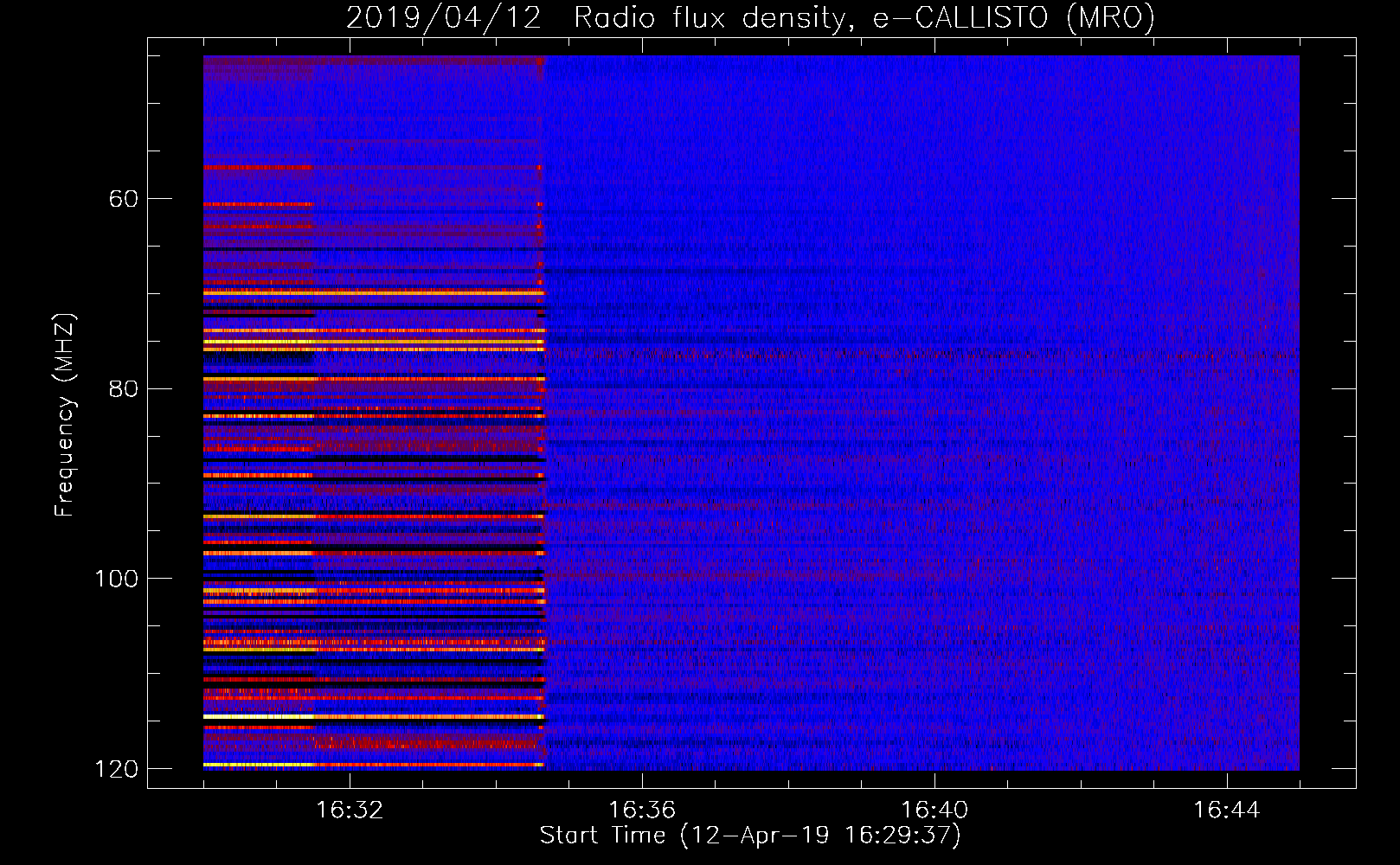Select the 16:44 time tick label

click(x=1227, y=811)
